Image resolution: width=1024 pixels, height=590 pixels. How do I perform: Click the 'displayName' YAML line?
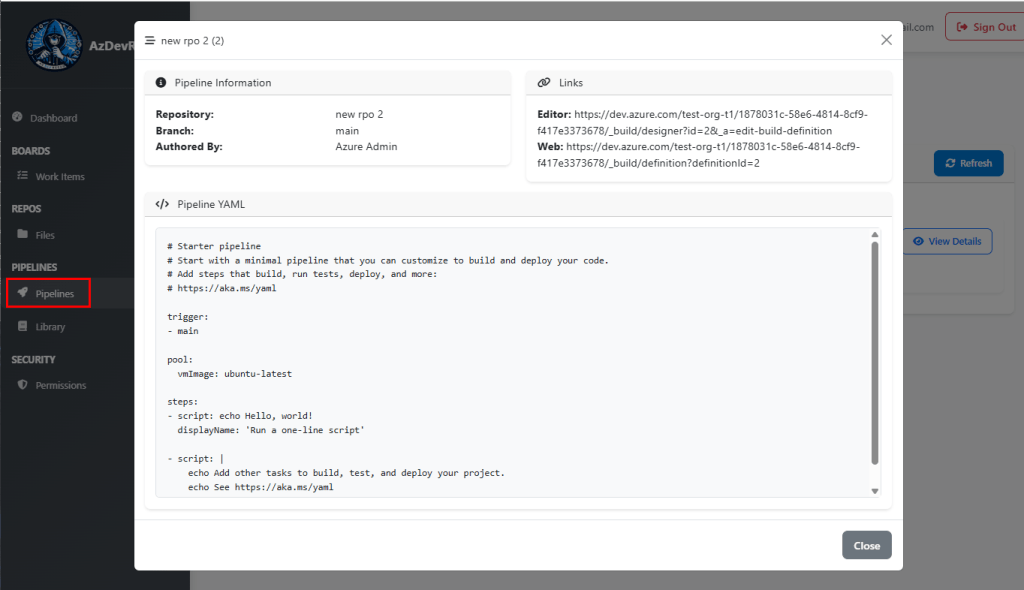(x=271, y=430)
